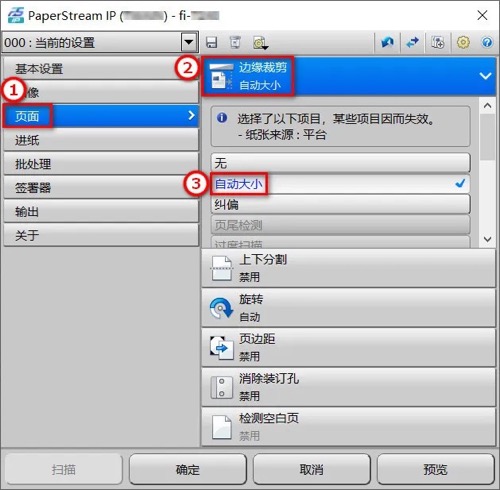Click the 扫描 button
500x490 pixels.
pyautogui.click(x=64, y=470)
